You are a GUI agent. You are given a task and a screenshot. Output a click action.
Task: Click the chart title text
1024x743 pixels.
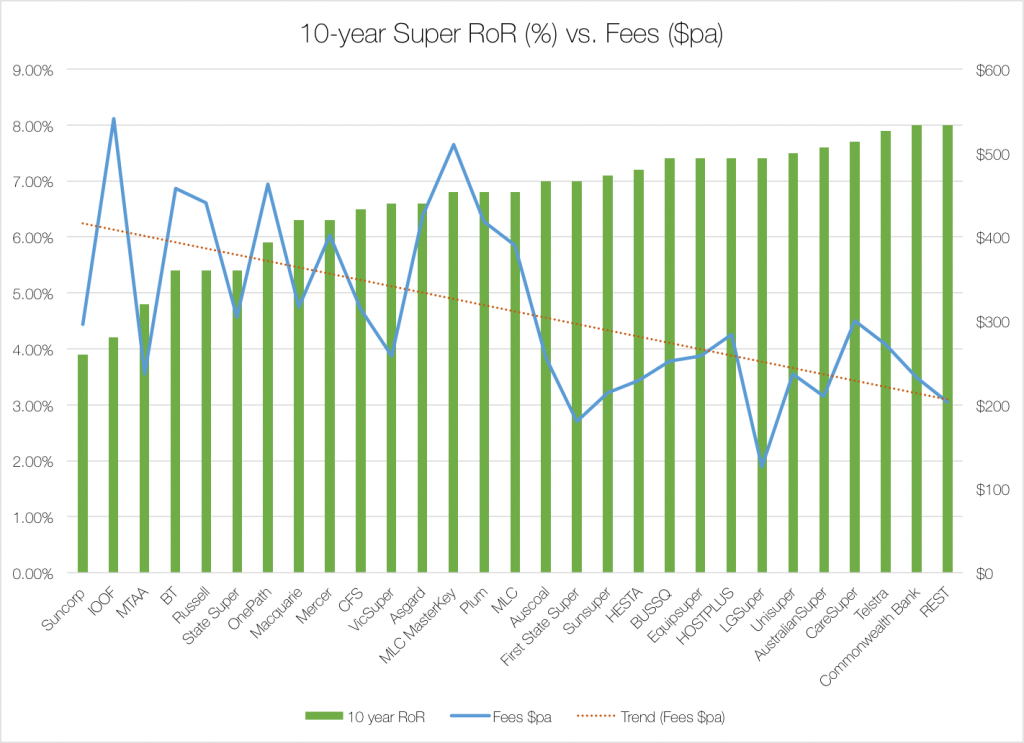512,33
